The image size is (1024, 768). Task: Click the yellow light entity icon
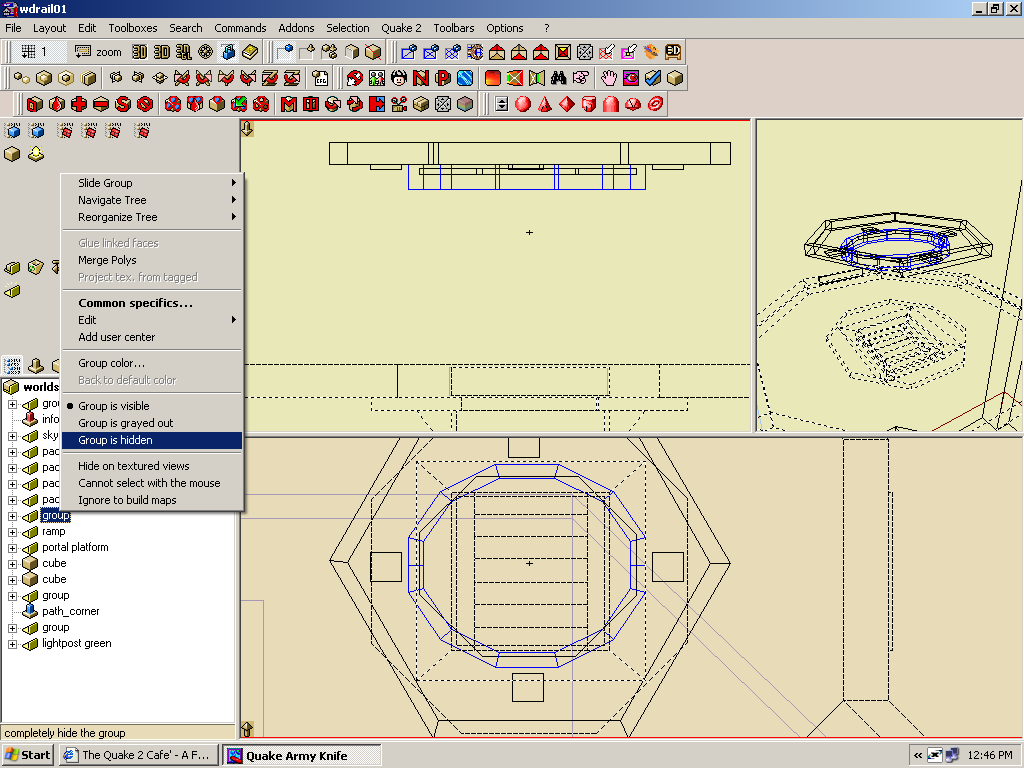coord(36,154)
